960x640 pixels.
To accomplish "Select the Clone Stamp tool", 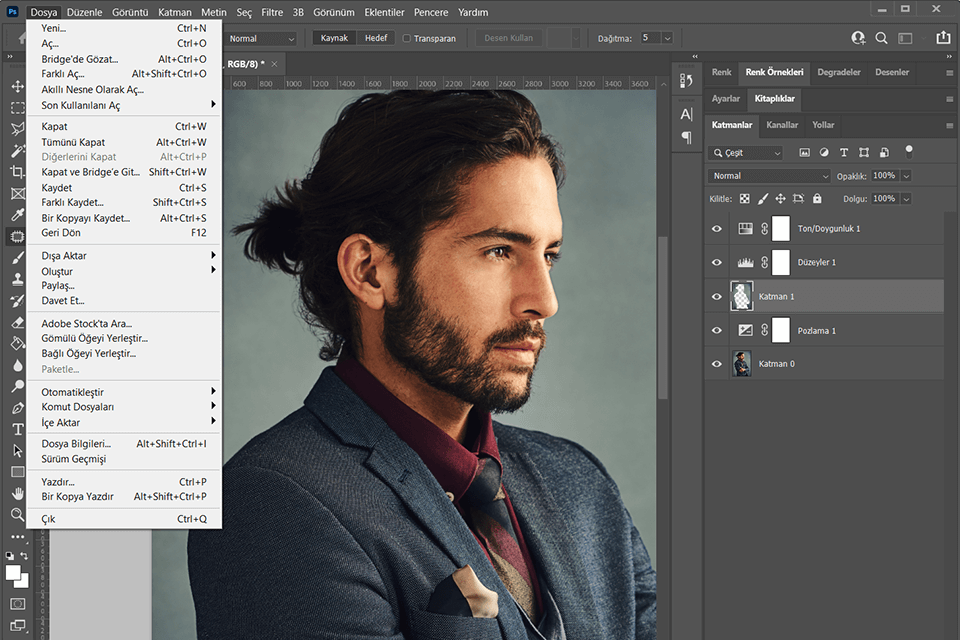I will 16,278.
